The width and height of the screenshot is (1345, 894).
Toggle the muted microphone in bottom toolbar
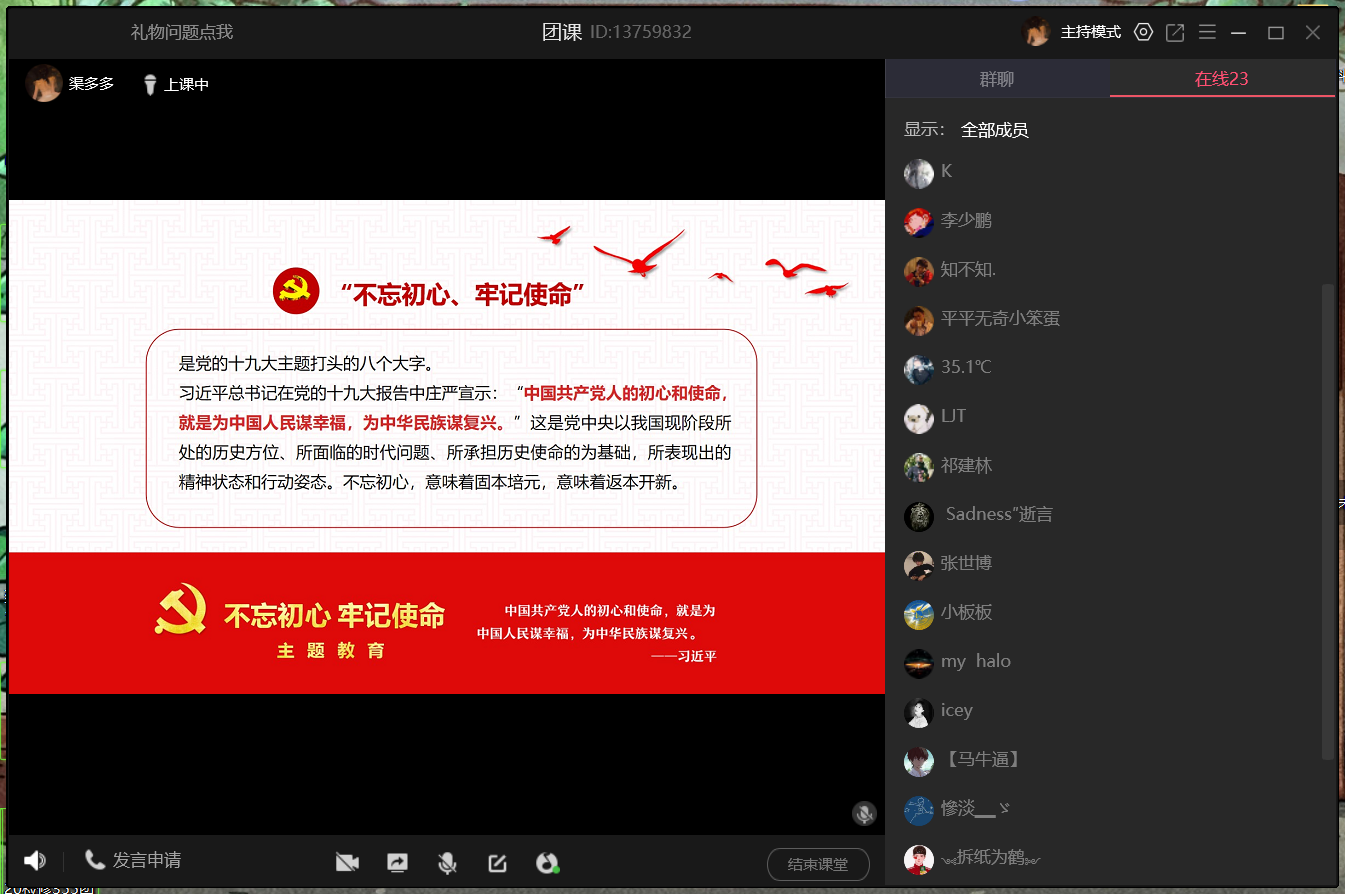447,863
